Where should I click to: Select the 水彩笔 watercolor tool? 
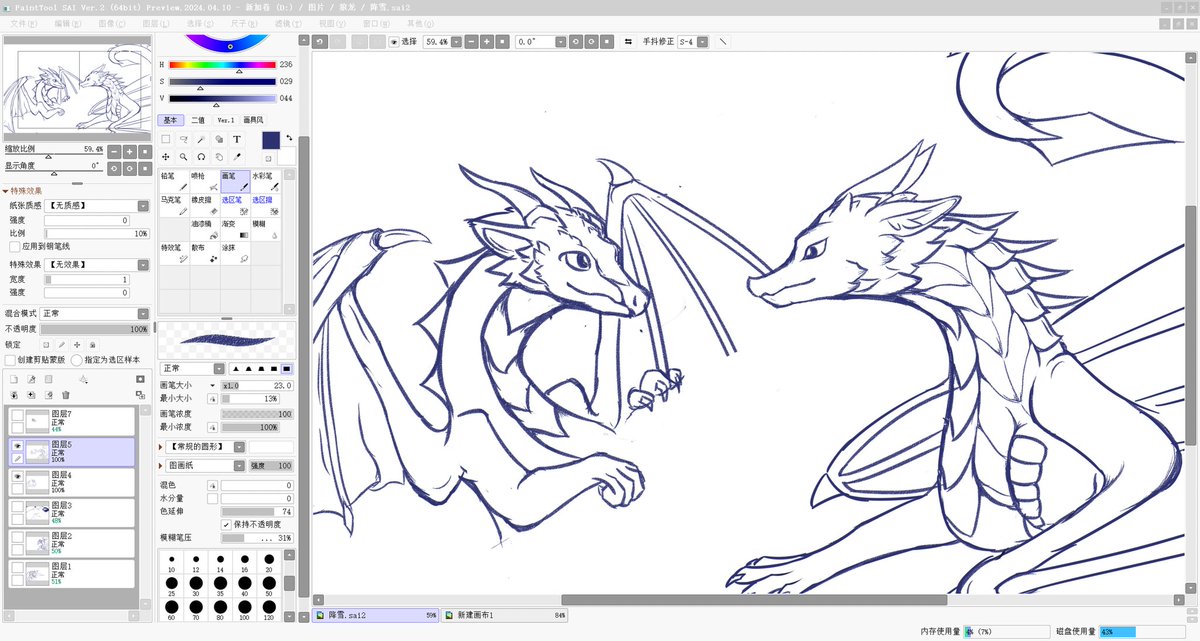tap(265, 181)
